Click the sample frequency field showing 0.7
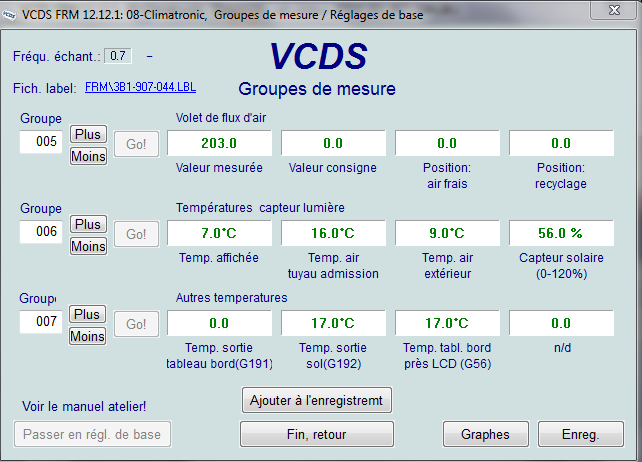The height and width of the screenshot is (462, 642). [118, 56]
